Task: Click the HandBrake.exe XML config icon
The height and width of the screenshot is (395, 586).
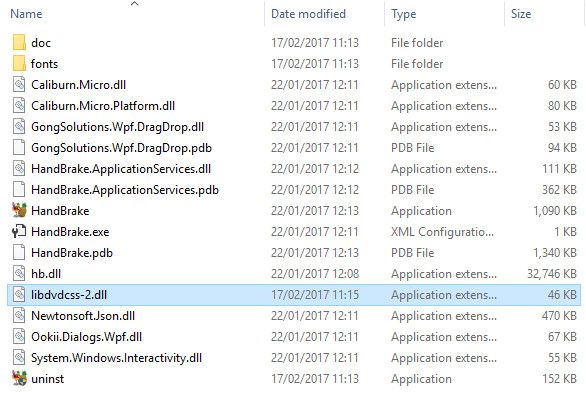Action: (19, 231)
